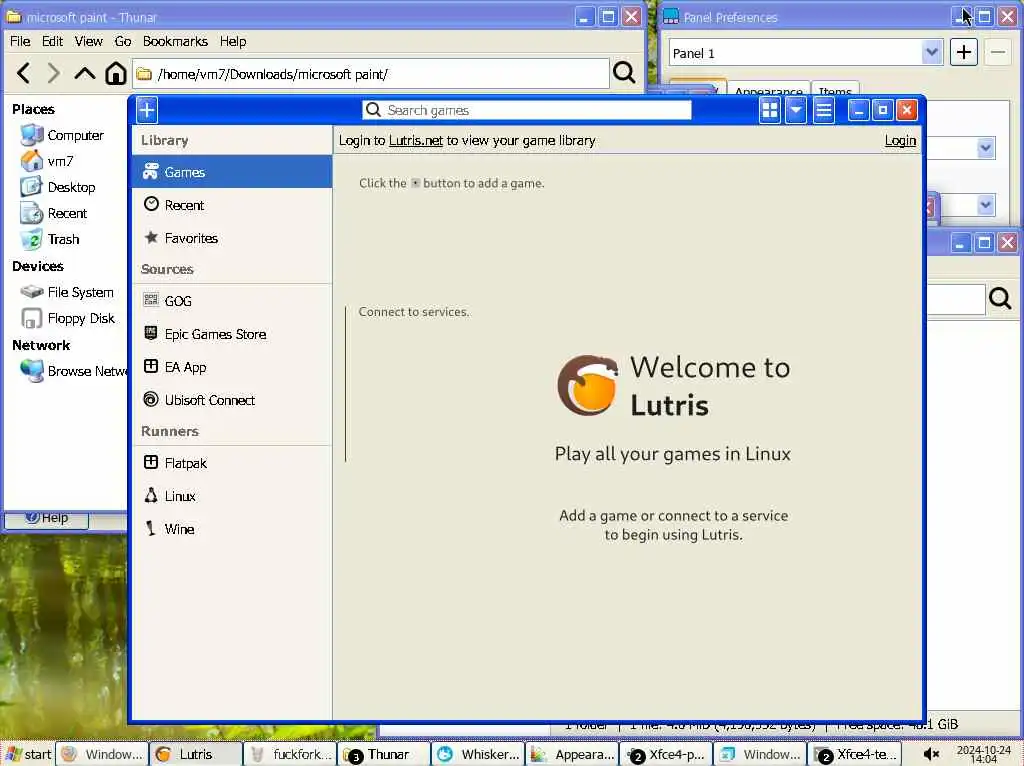
Task: Open Thunar Help menu
Action: click(x=232, y=41)
